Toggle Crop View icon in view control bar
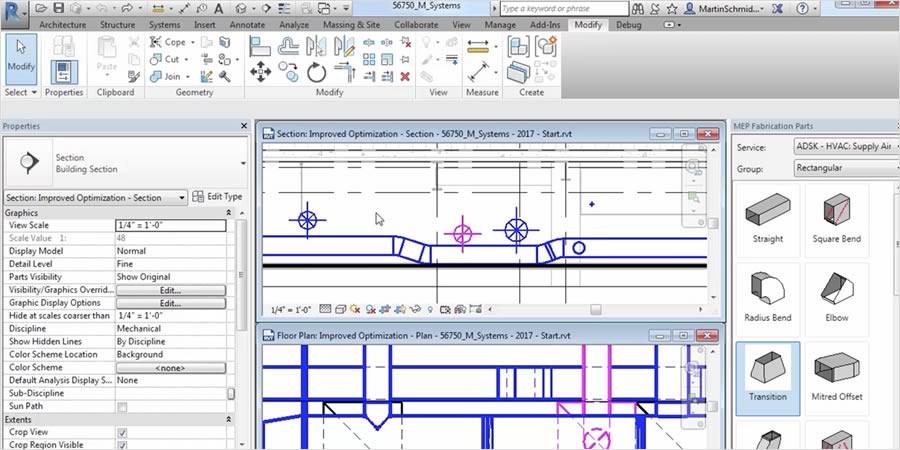Screen dimensions: 900x450 pyautogui.click(x=386, y=309)
